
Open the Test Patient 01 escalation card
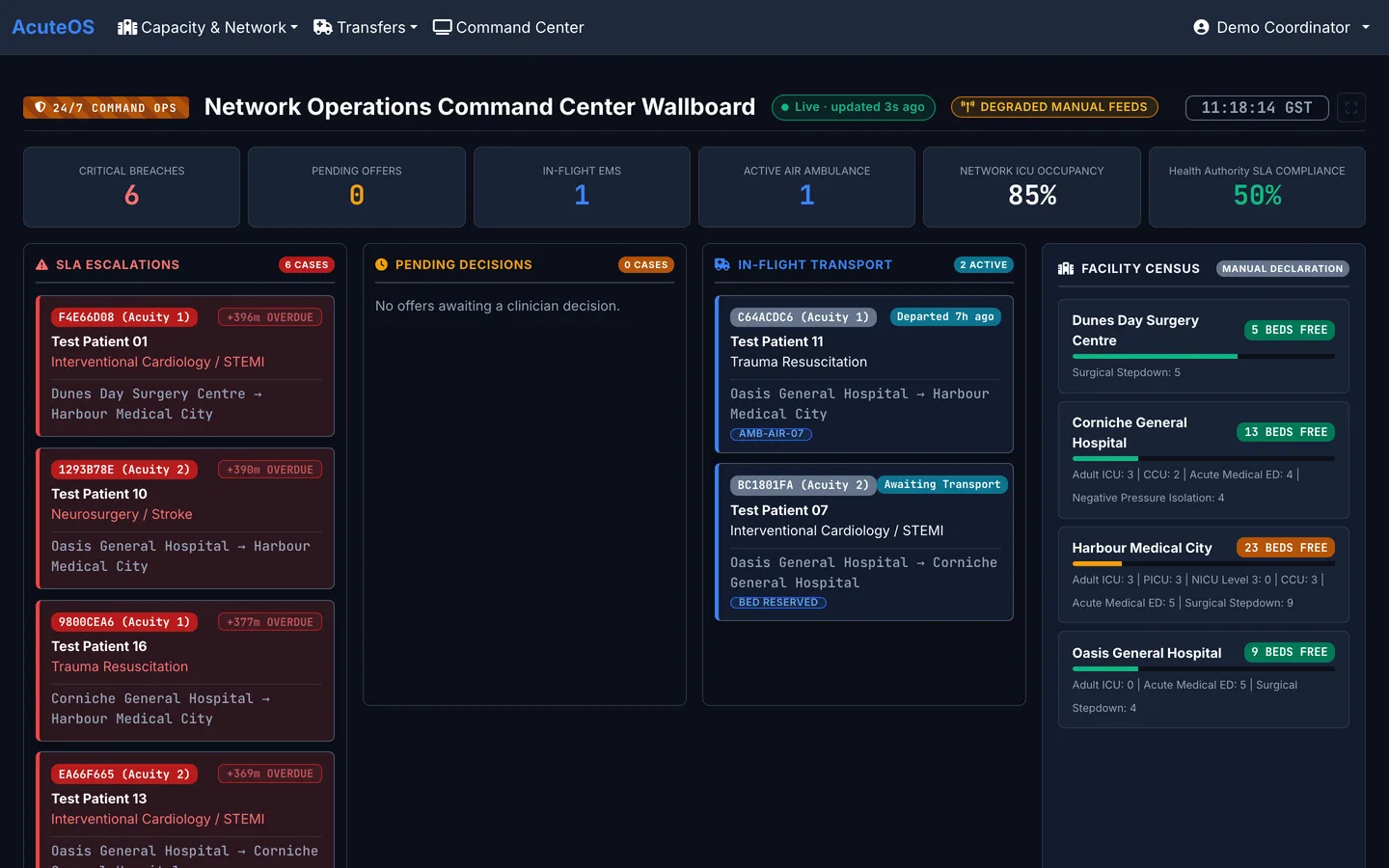185,366
